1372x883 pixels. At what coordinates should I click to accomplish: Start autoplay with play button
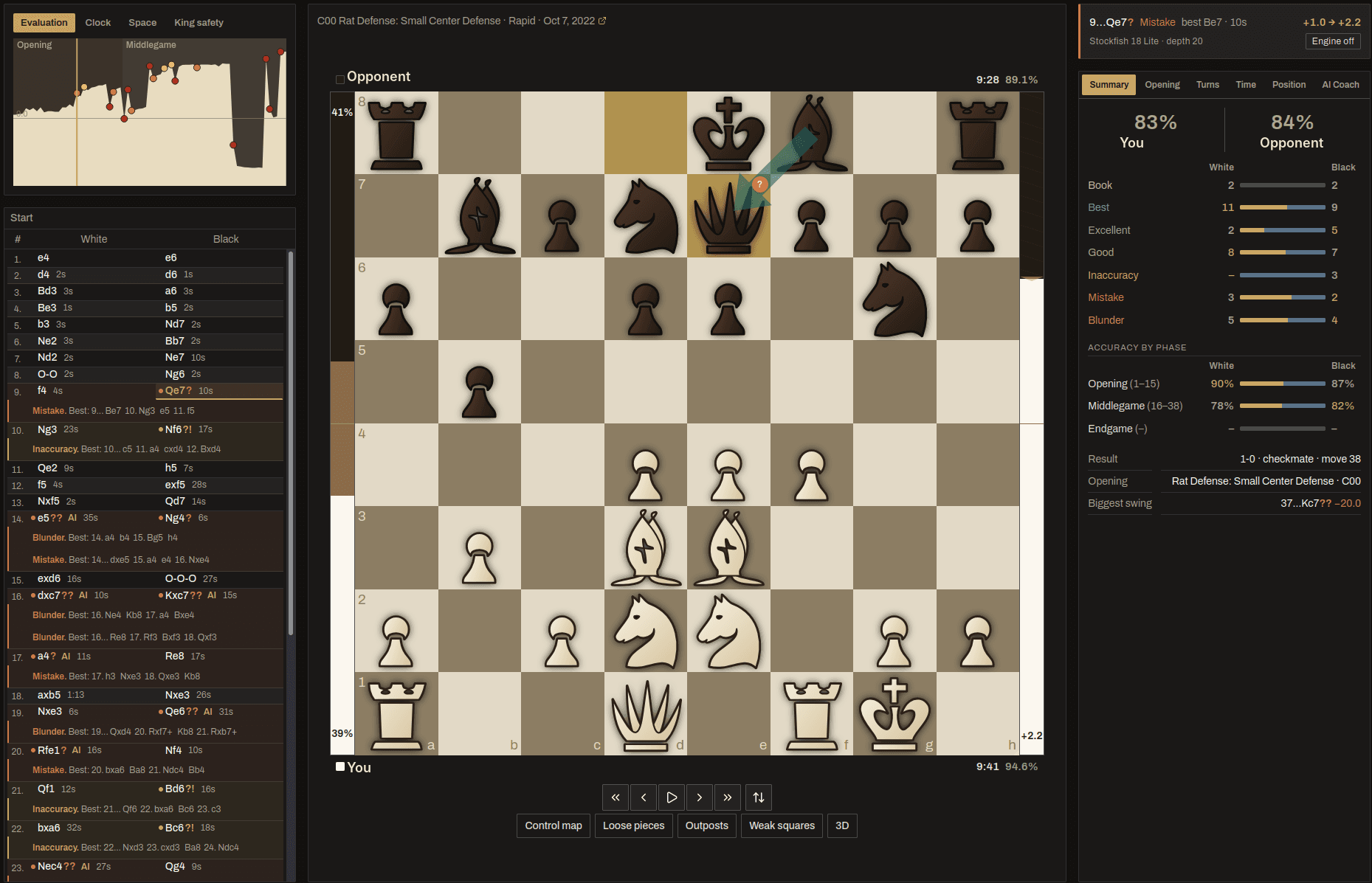(672, 797)
